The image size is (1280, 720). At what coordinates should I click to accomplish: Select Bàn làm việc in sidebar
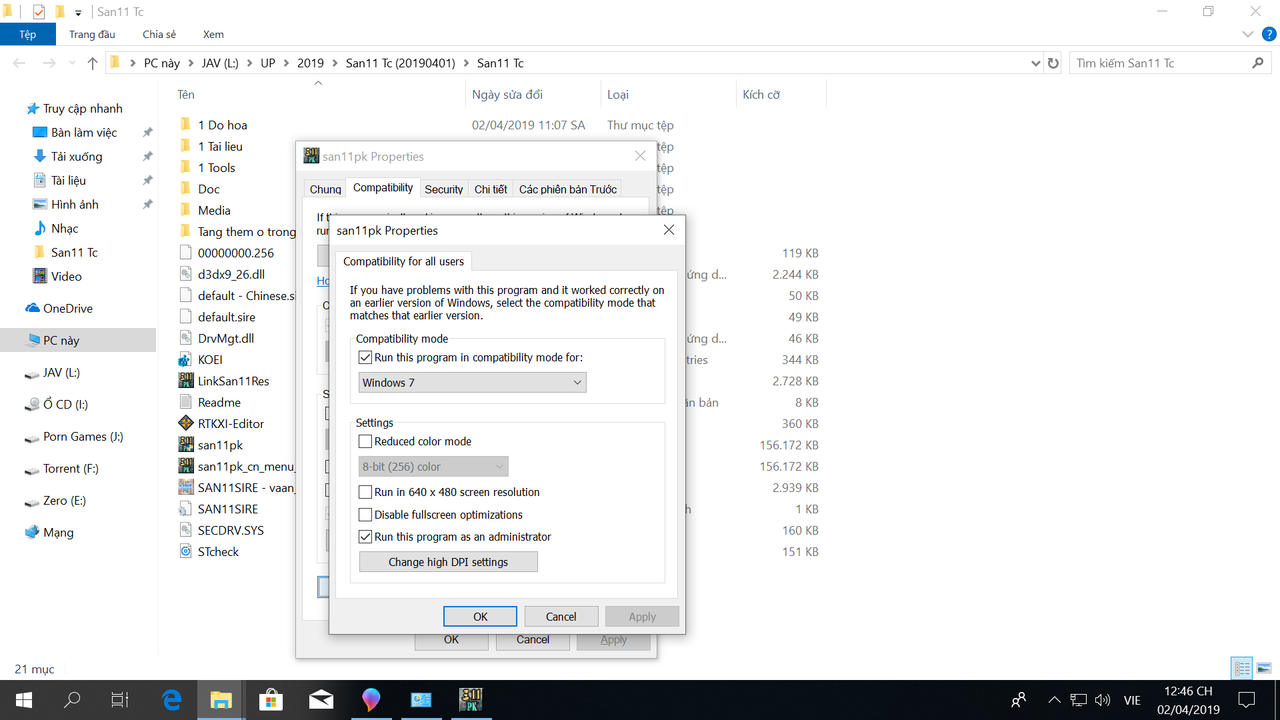pos(84,132)
